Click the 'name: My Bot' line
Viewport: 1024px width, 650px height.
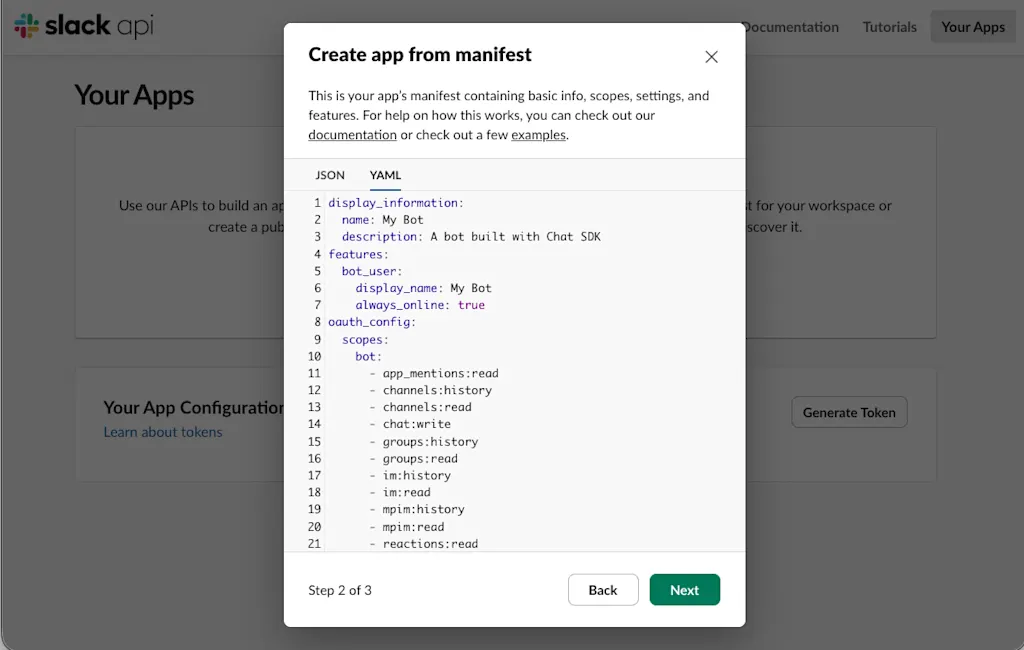pyautogui.click(x=383, y=219)
